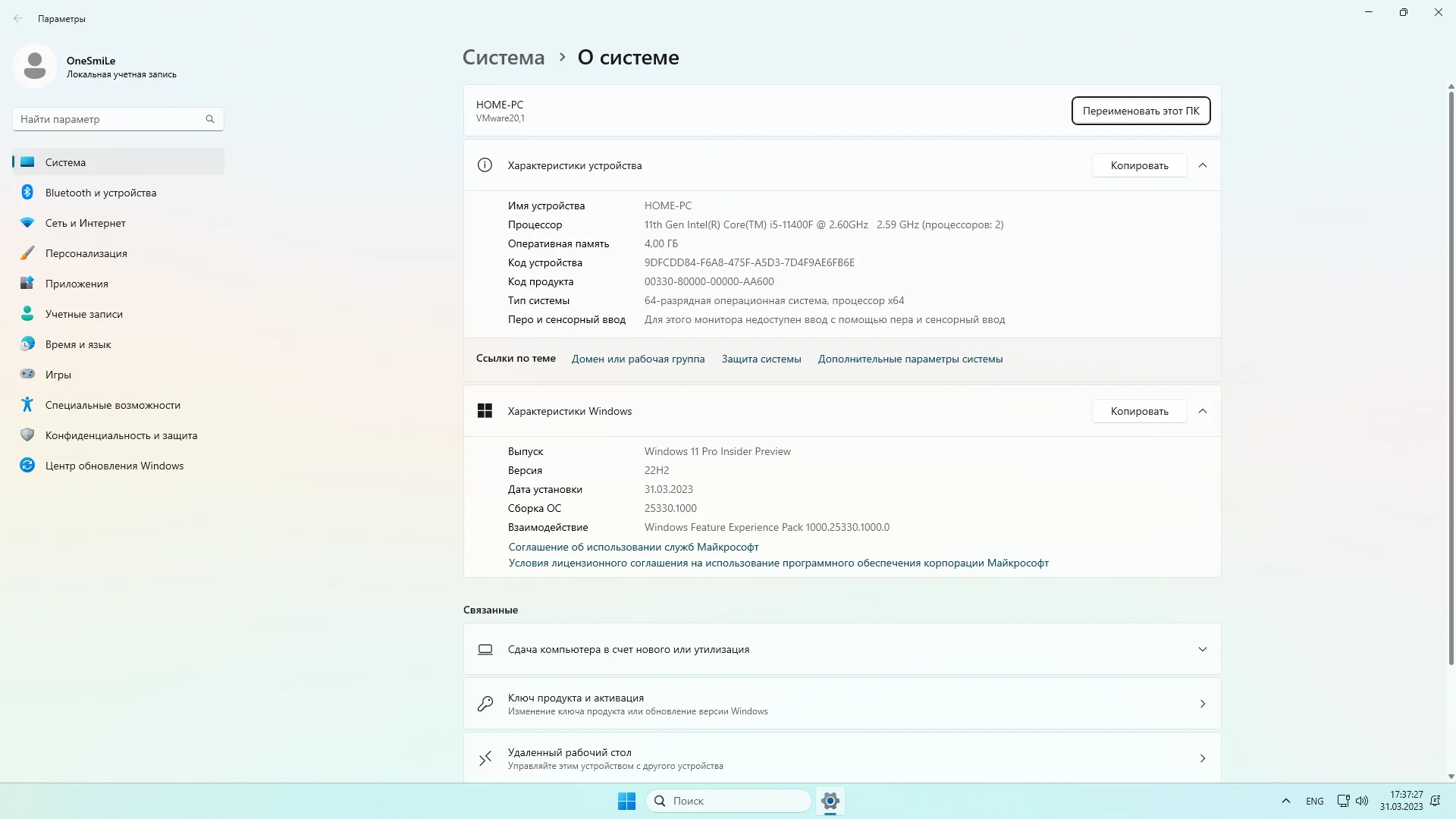Go to Учетные записи settings
The image size is (1456, 819).
click(x=83, y=314)
